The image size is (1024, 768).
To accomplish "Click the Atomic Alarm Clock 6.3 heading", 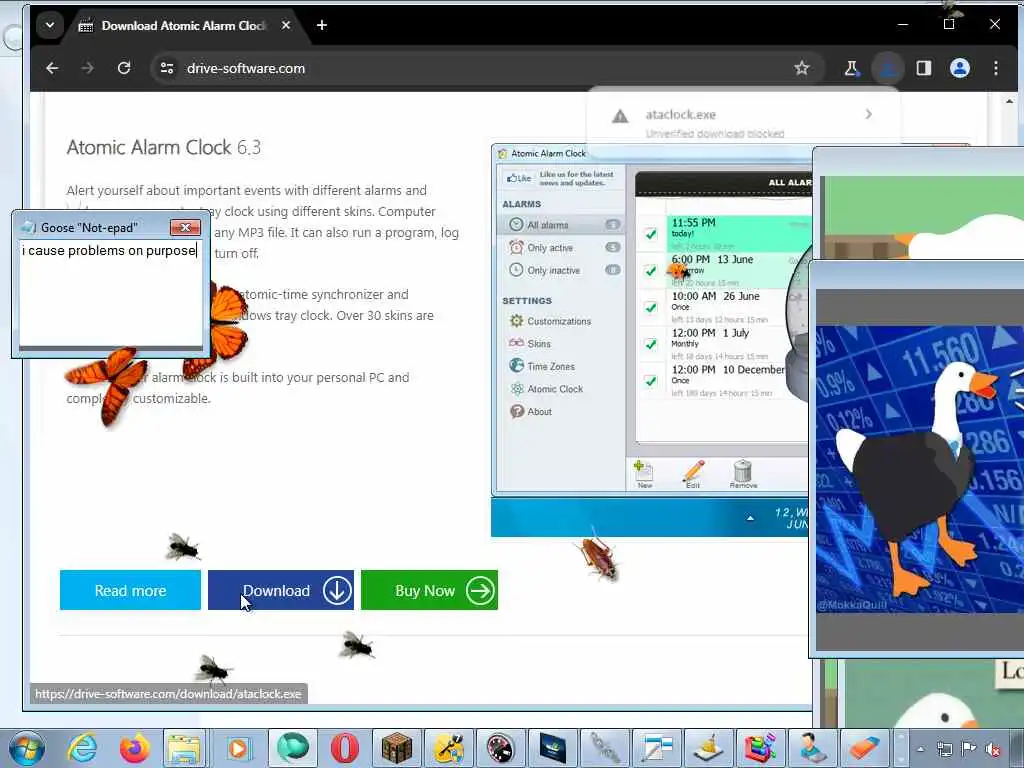I will (x=163, y=148).
